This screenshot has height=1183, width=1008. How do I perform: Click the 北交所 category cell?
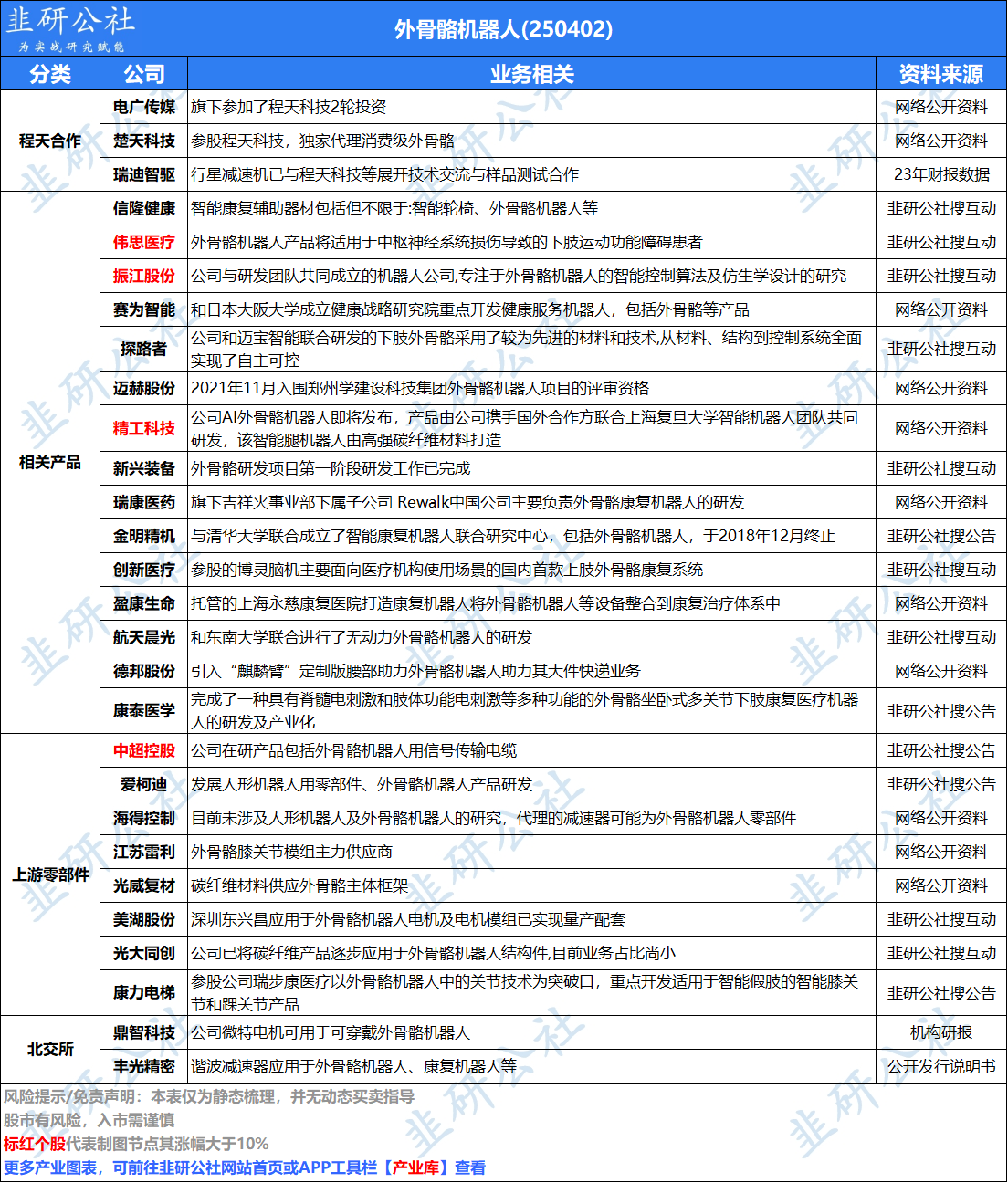coord(50,1049)
